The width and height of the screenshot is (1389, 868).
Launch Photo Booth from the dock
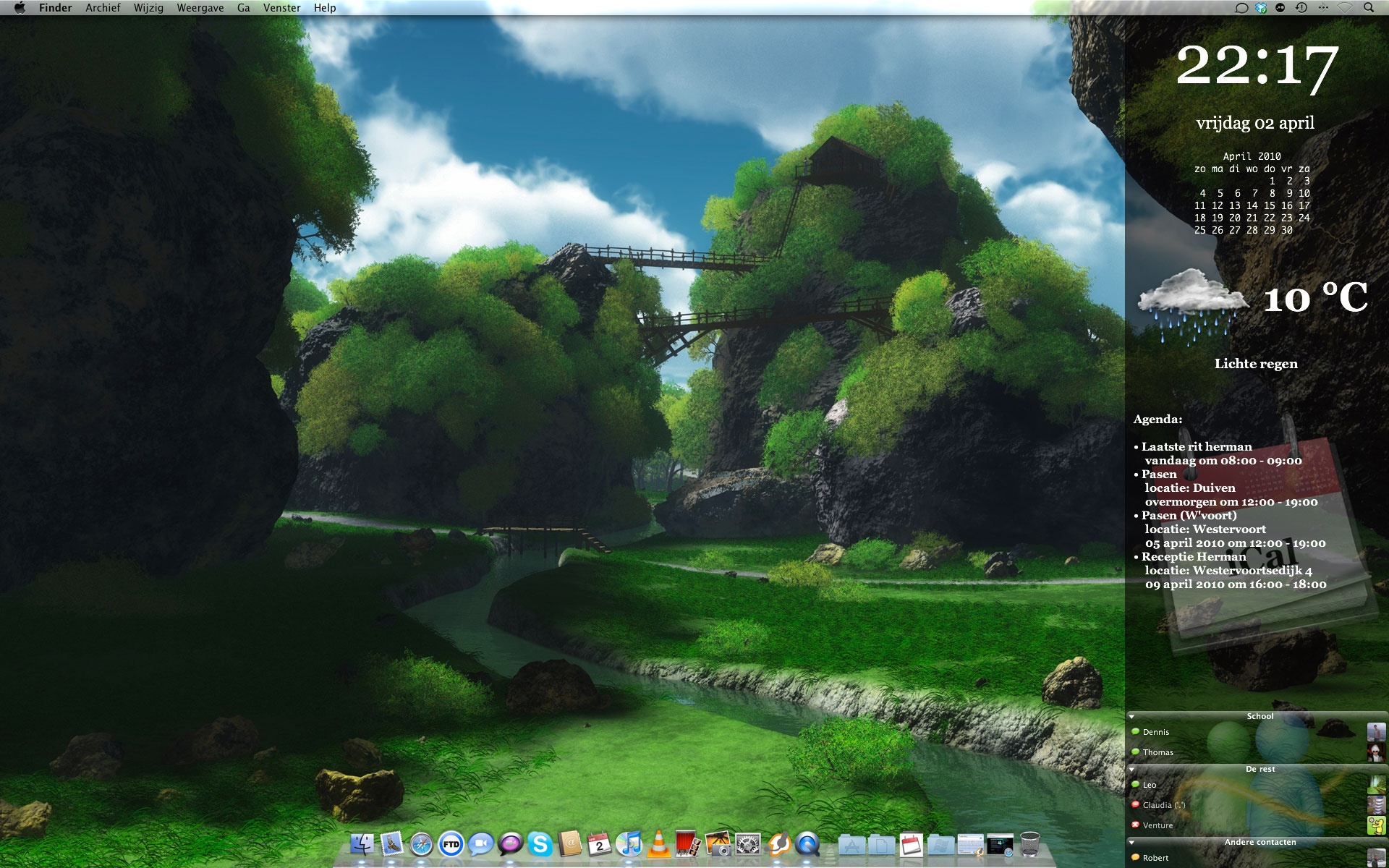(x=687, y=844)
